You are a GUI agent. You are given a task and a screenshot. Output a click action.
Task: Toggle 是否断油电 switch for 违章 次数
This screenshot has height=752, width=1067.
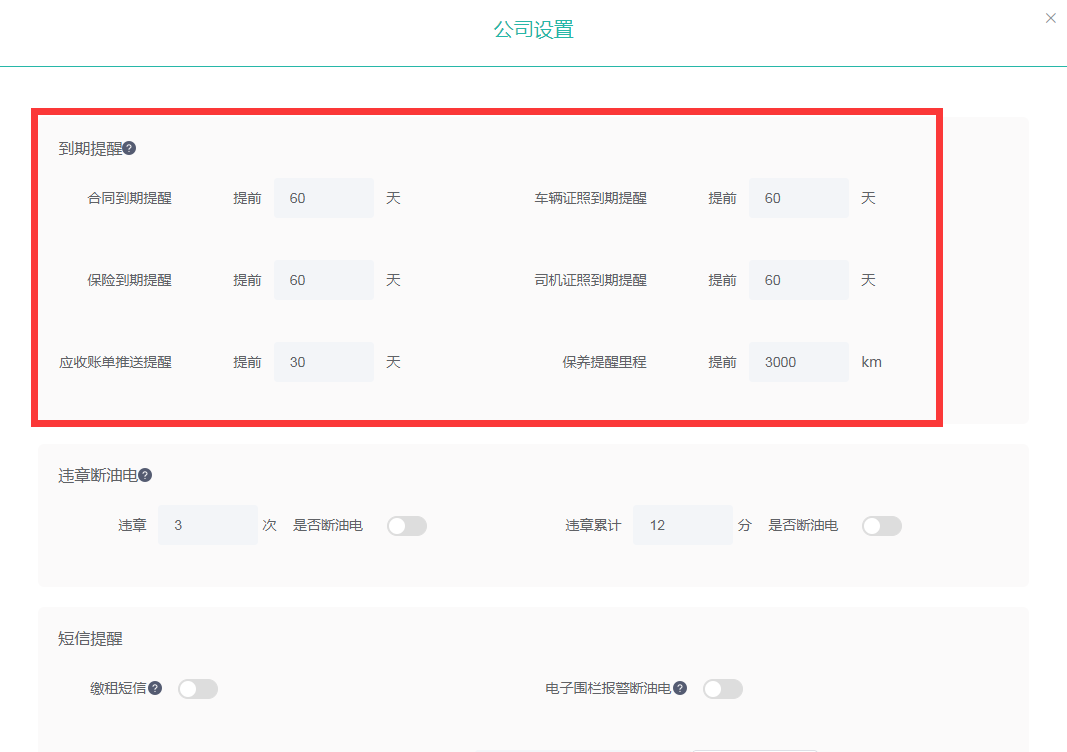(407, 526)
